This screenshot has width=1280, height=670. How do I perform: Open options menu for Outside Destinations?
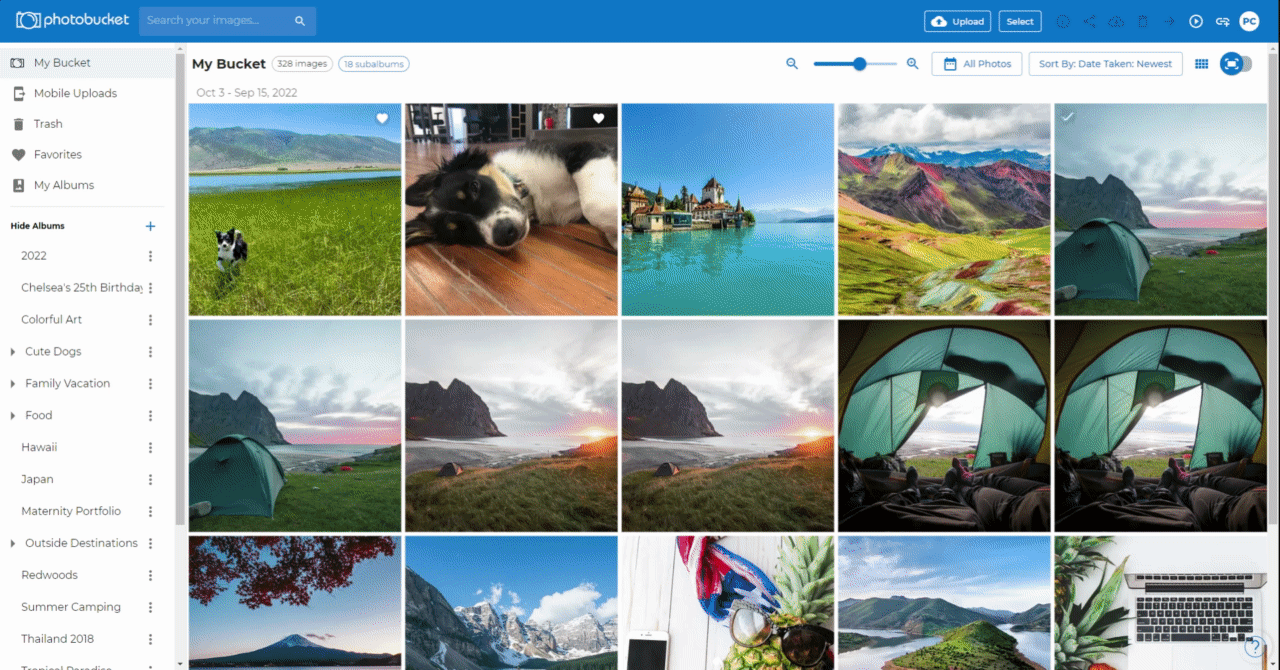coord(151,544)
